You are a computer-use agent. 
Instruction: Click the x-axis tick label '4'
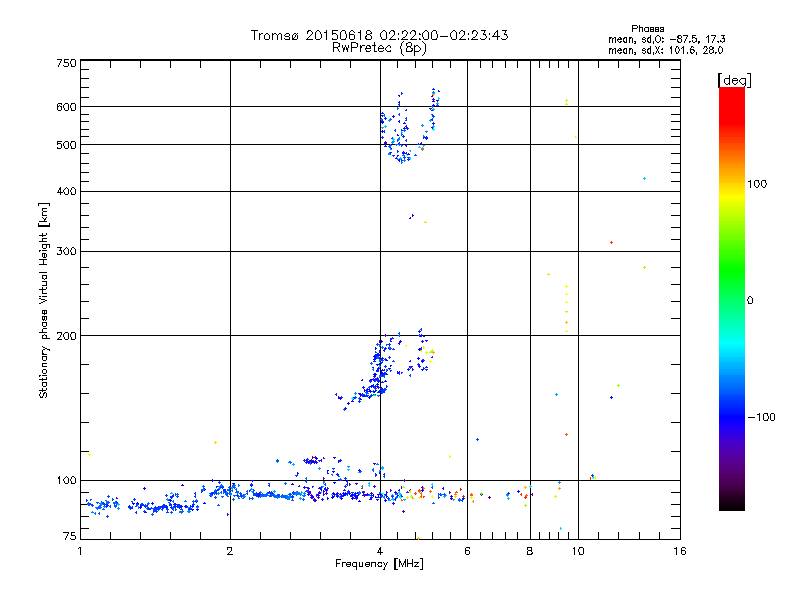coord(380,551)
